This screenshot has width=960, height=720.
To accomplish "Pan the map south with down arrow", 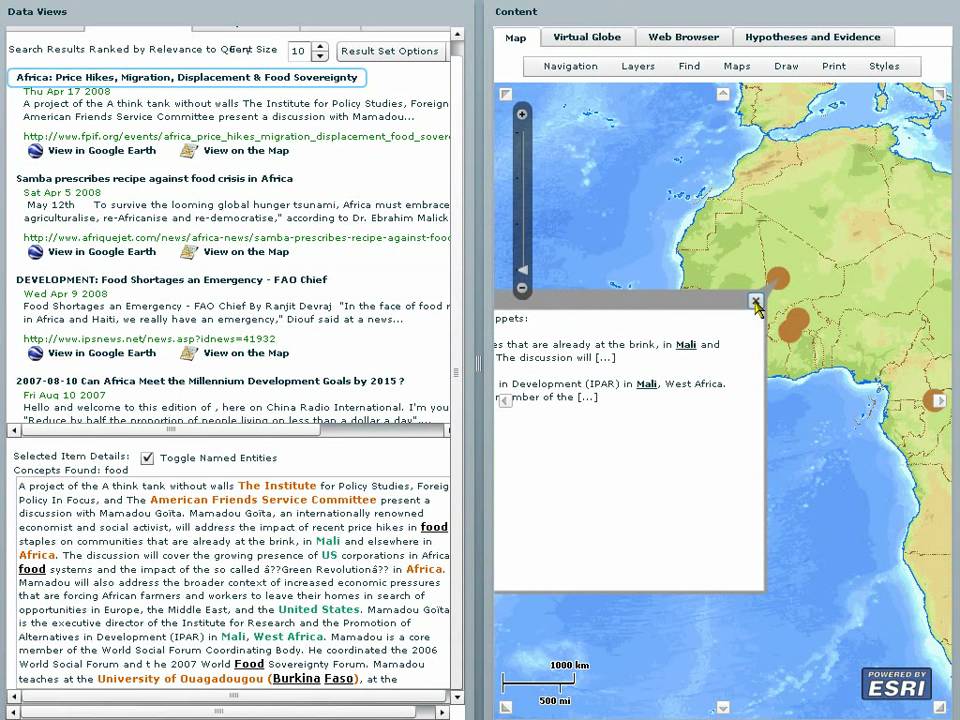I will tap(723, 708).
